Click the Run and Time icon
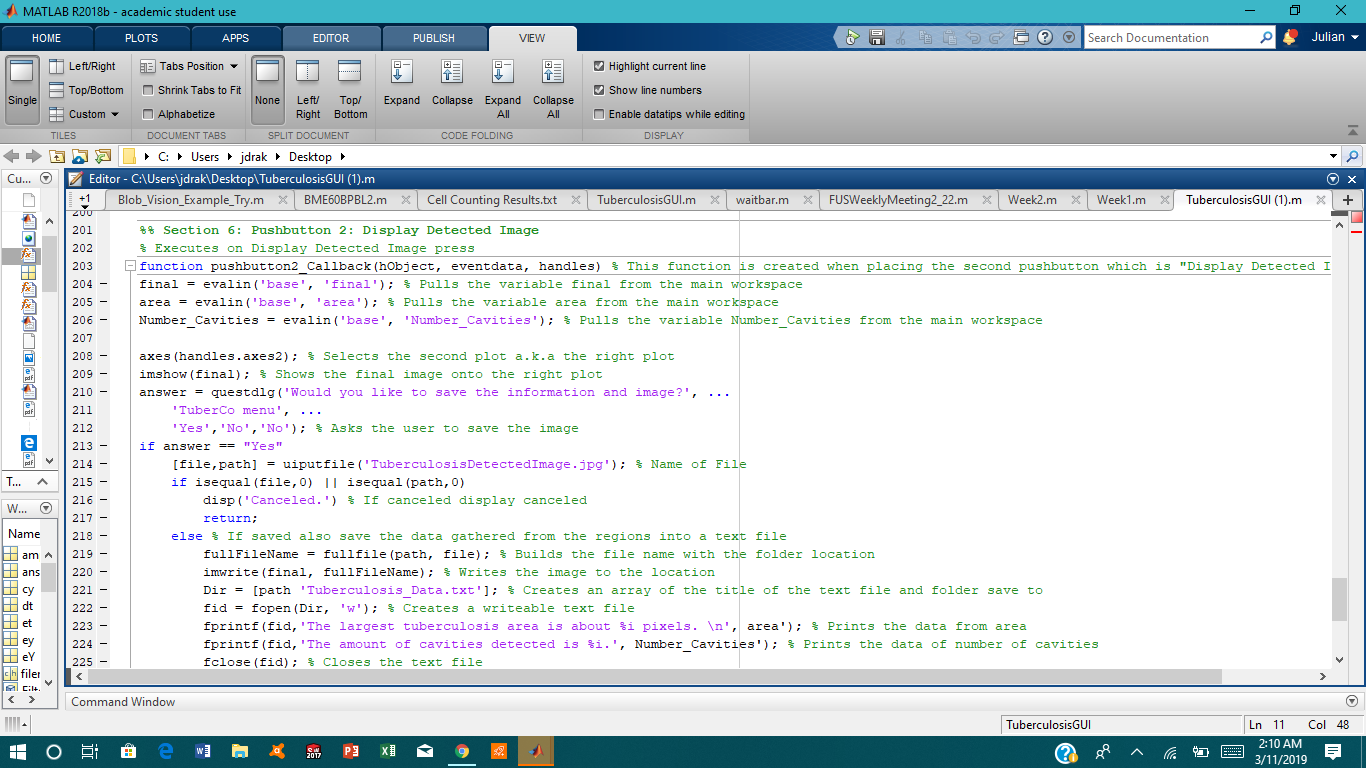The width and height of the screenshot is (1366, 768). [852, 37]
